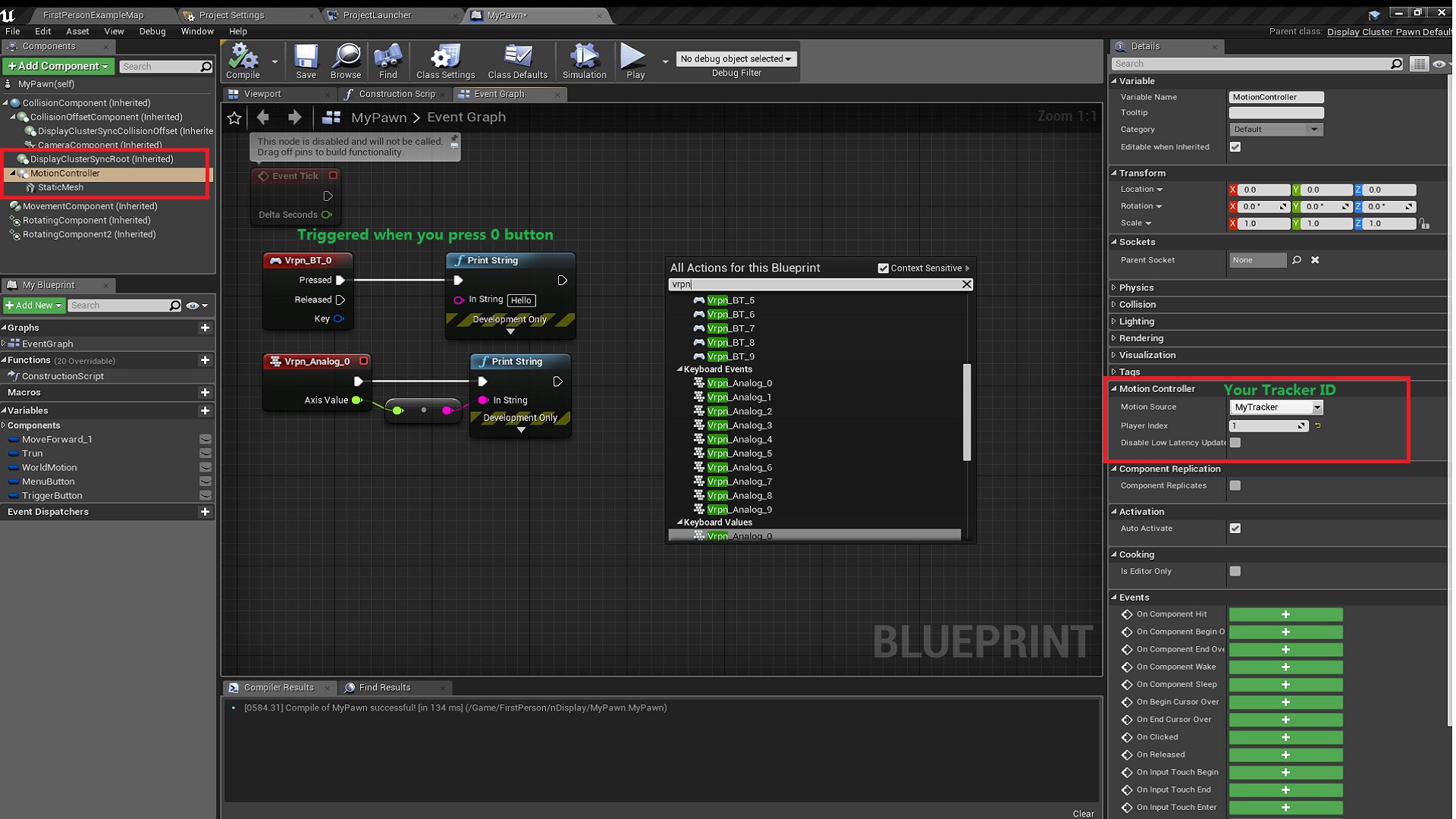Add an On Component Hit event

1285,614
